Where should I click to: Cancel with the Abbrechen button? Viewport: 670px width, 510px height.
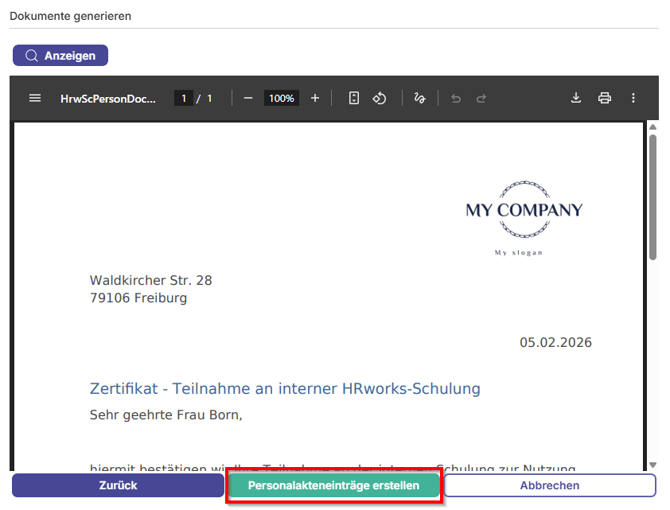pyautogui.click(x=549, y=485)
